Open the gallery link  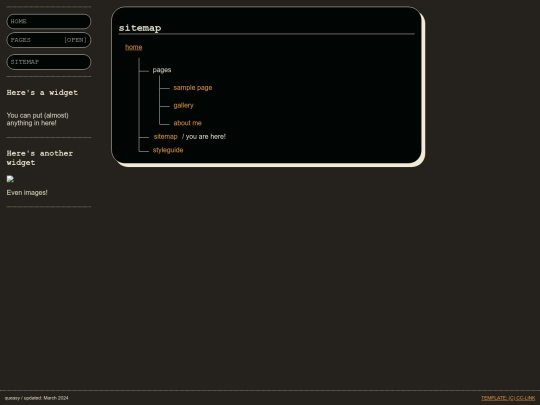183,105
